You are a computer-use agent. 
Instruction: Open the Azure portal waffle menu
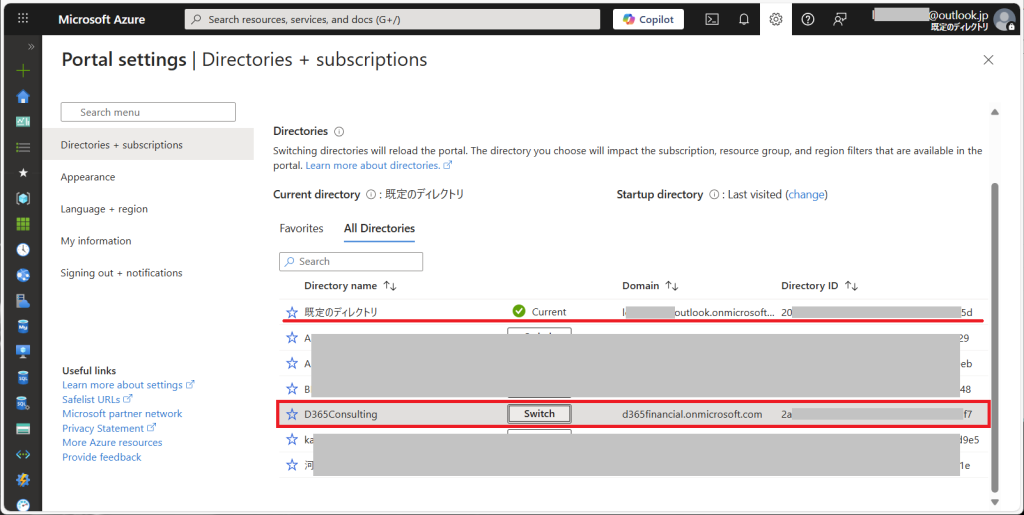point(23,19)
